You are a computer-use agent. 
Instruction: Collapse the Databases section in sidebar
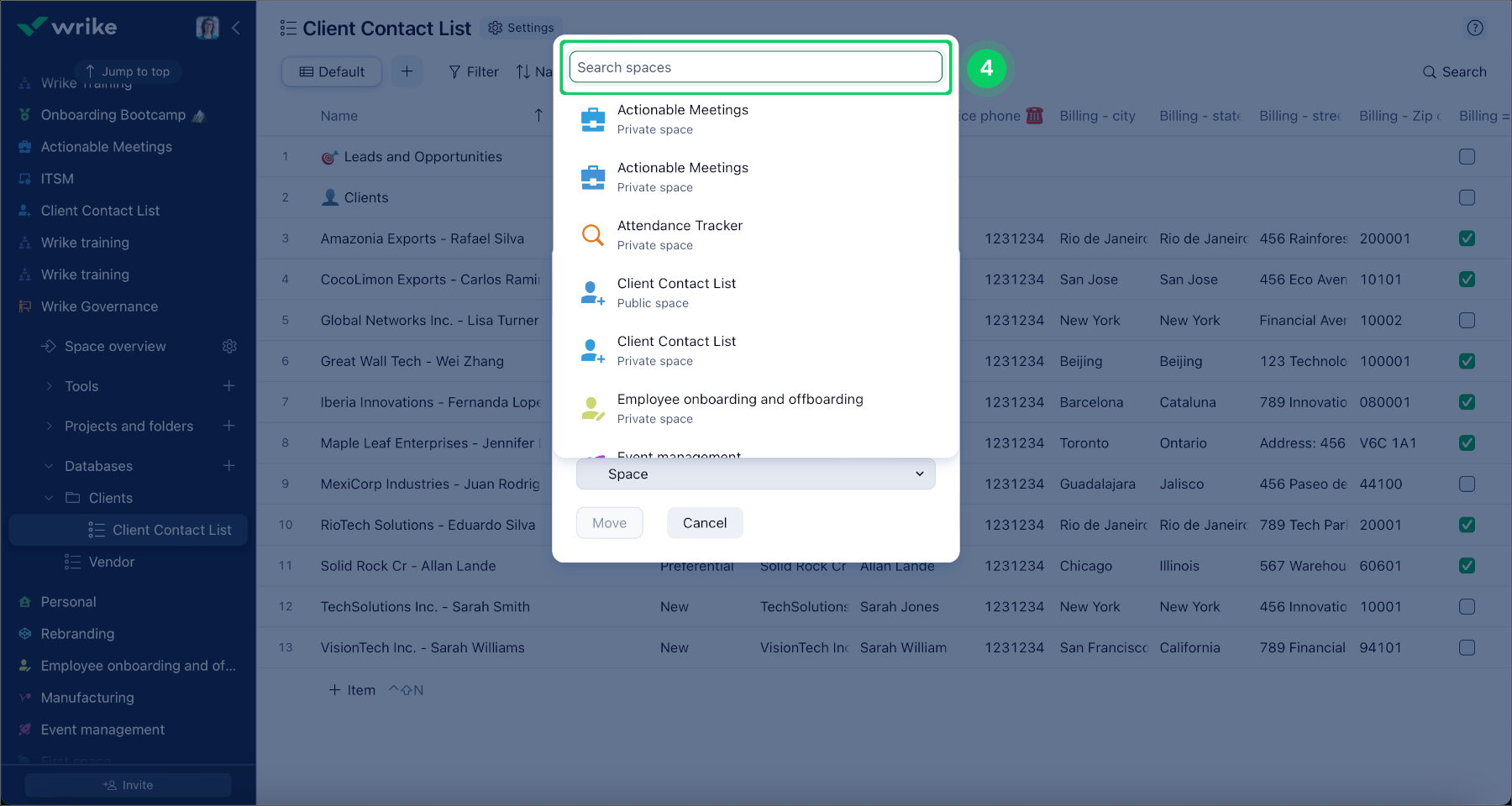[x=48, y=465]
